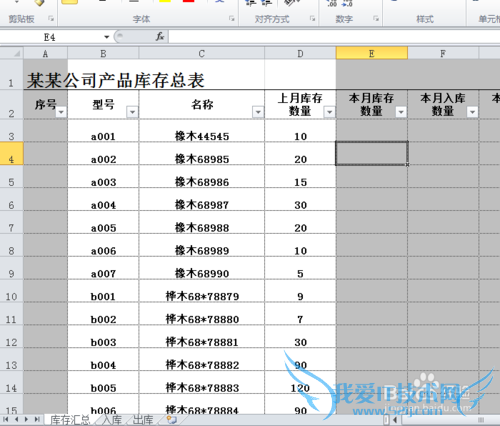Click the quantity cell showing 120
The width and height of the screenshot is (500, 426).
pos(300,383)
